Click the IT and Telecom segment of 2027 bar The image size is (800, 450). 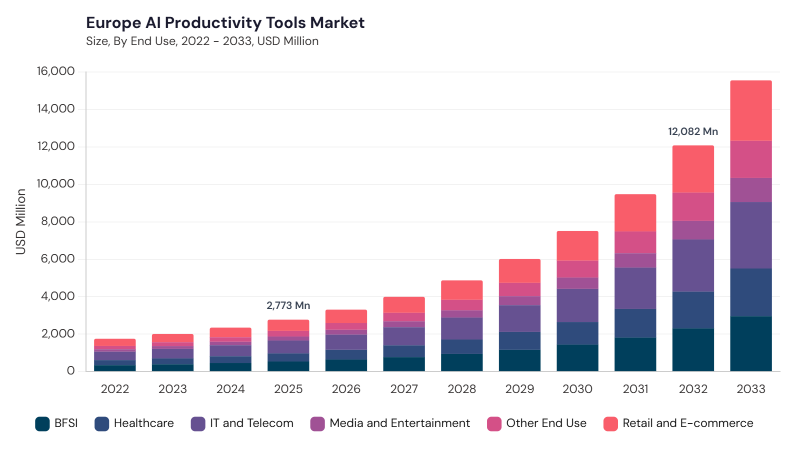tap(404, 337)
